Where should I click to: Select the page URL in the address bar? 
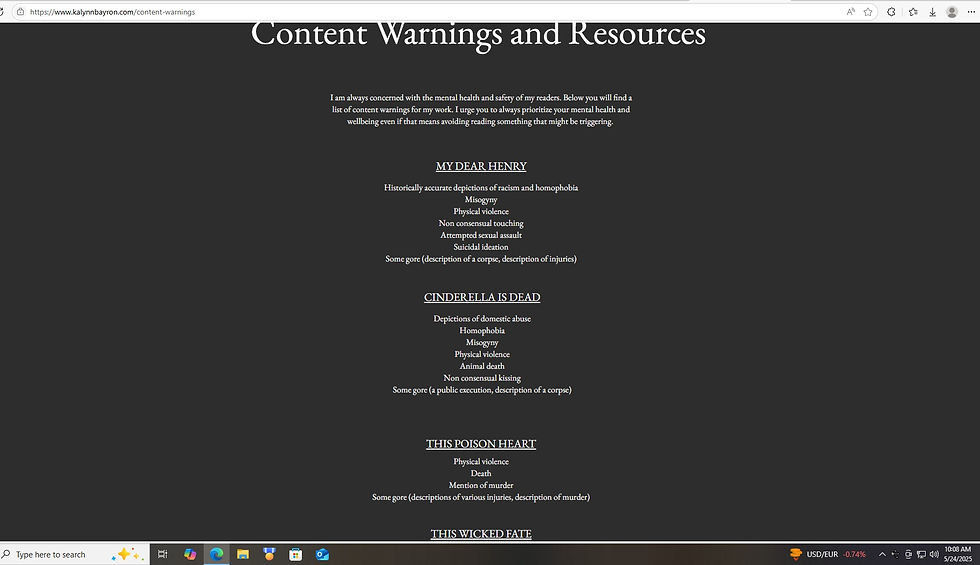click(x=112, y=12)
